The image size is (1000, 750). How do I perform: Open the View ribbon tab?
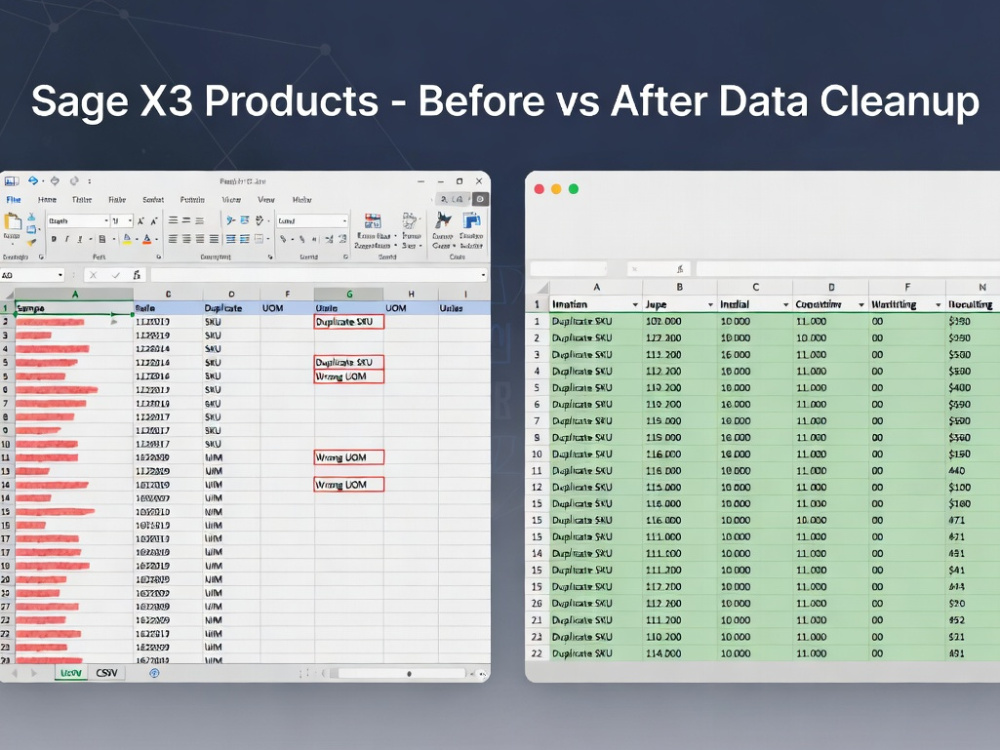[x=266, y=200]
